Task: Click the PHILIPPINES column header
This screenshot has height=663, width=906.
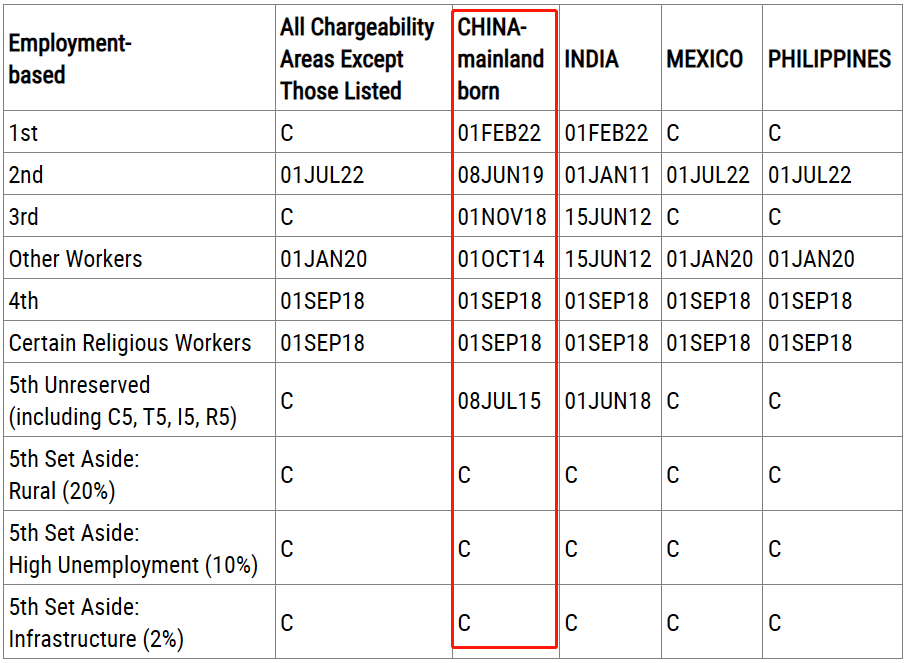Action: [x=829, y=59]
